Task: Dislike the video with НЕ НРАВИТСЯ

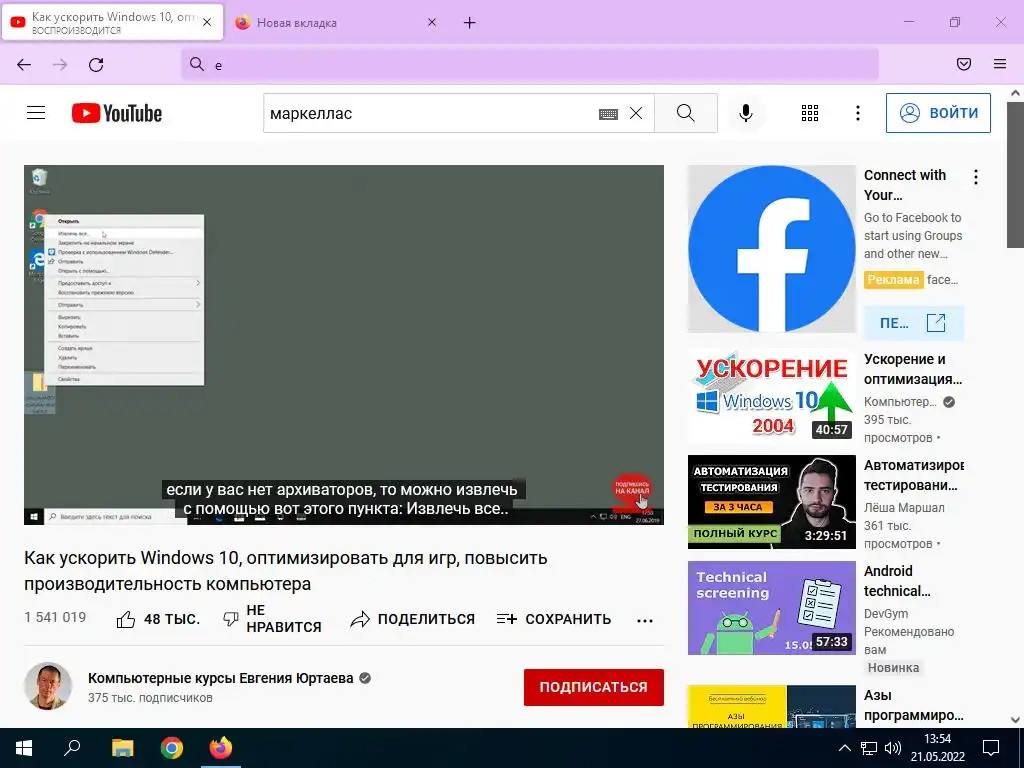Action: pyautogui.click(x=272, y=618)
